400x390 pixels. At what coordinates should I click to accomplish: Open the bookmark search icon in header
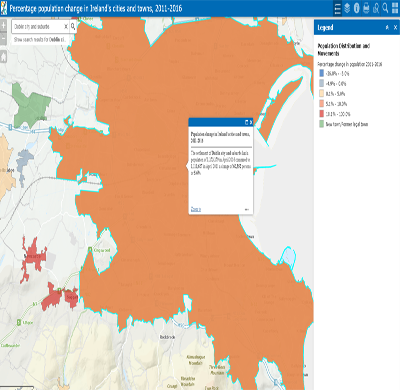point(376,8)
